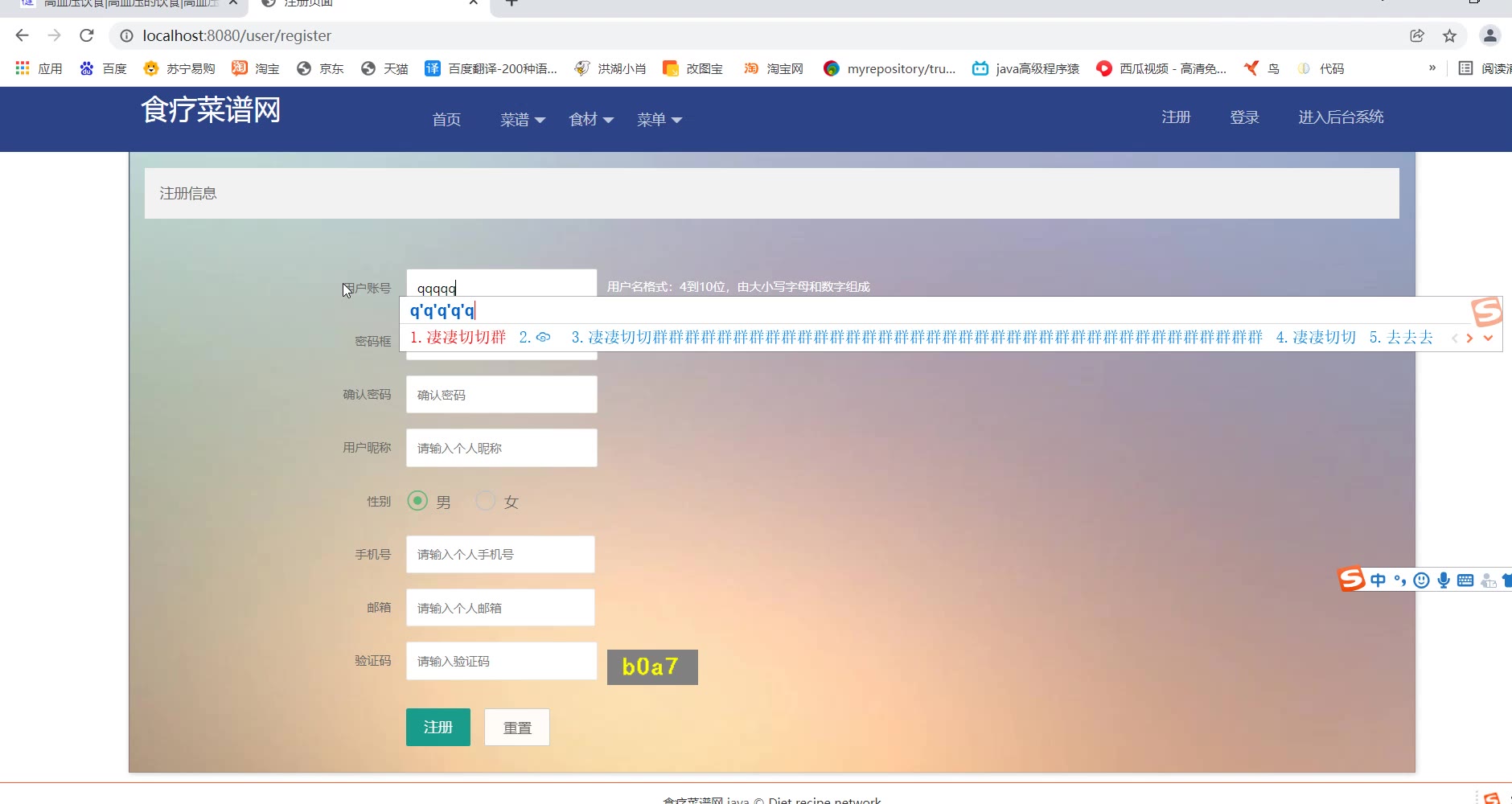
Task: Open the 改图宝 bookmark
Action: pyautogui.click(x=692, y=68)
